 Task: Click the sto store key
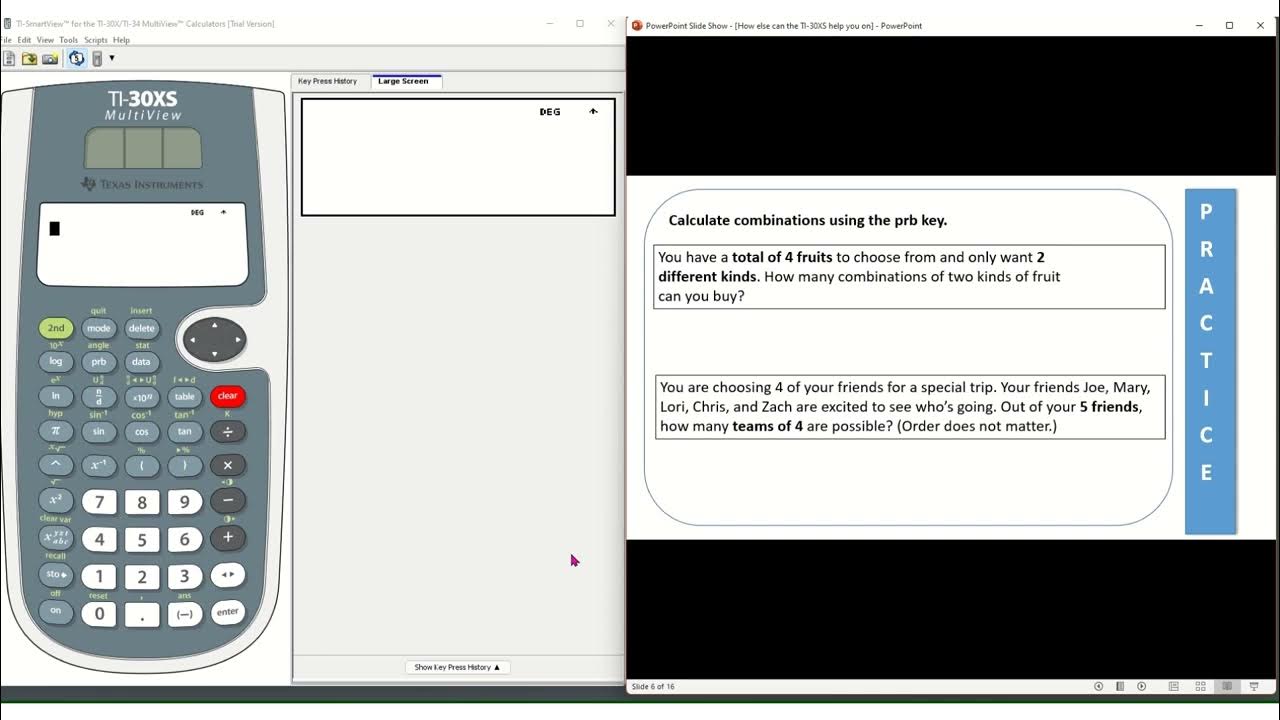point(56,575)
